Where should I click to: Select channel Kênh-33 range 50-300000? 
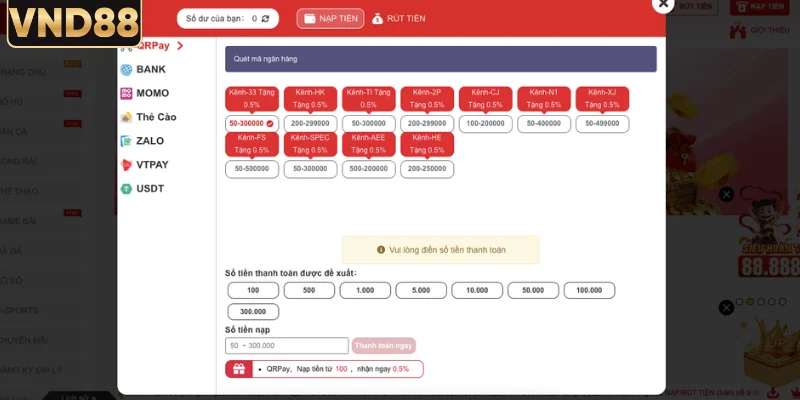click(x=252, y=123)
